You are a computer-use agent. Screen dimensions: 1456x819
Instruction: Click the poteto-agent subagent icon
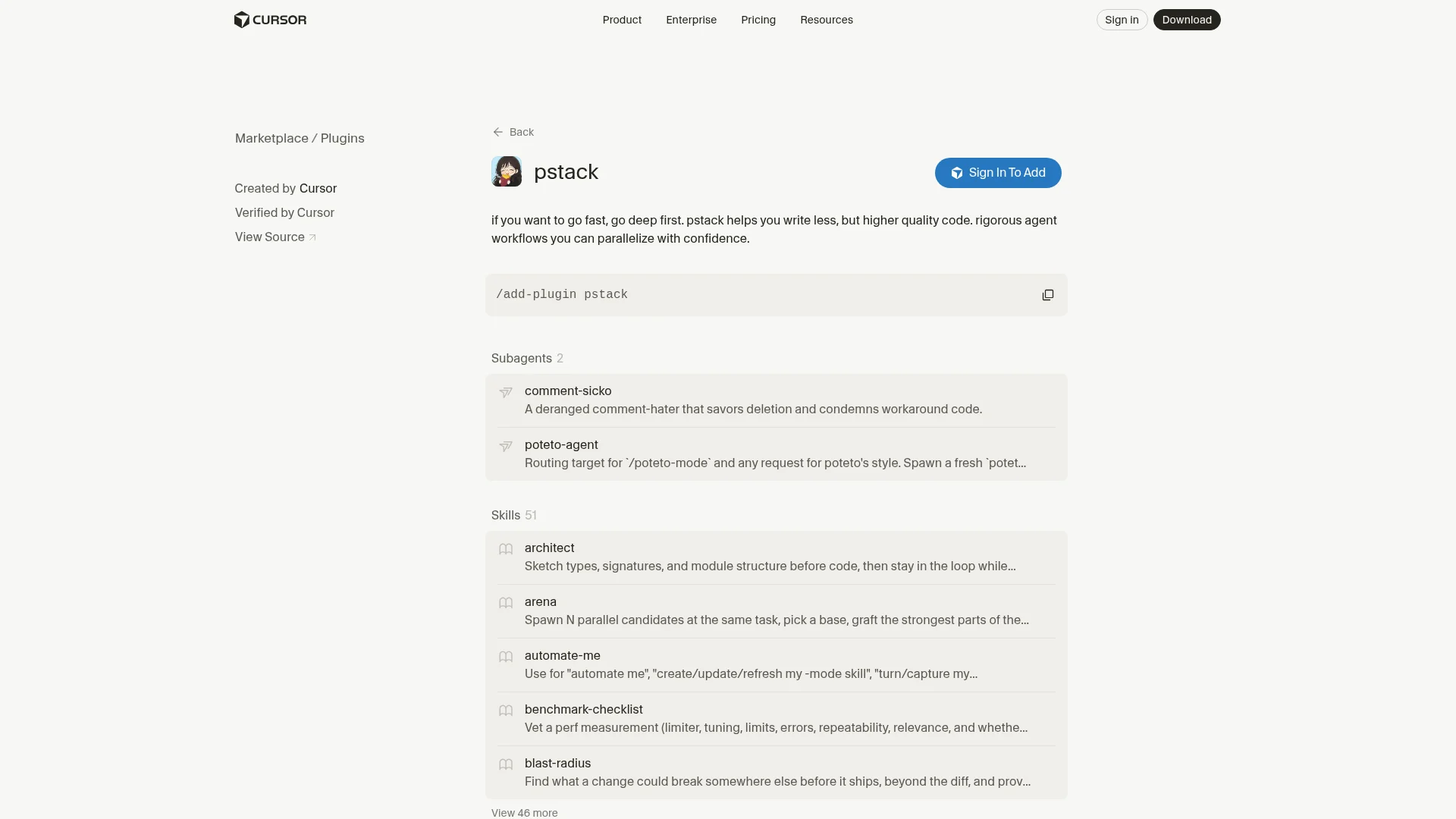(506, 446)
